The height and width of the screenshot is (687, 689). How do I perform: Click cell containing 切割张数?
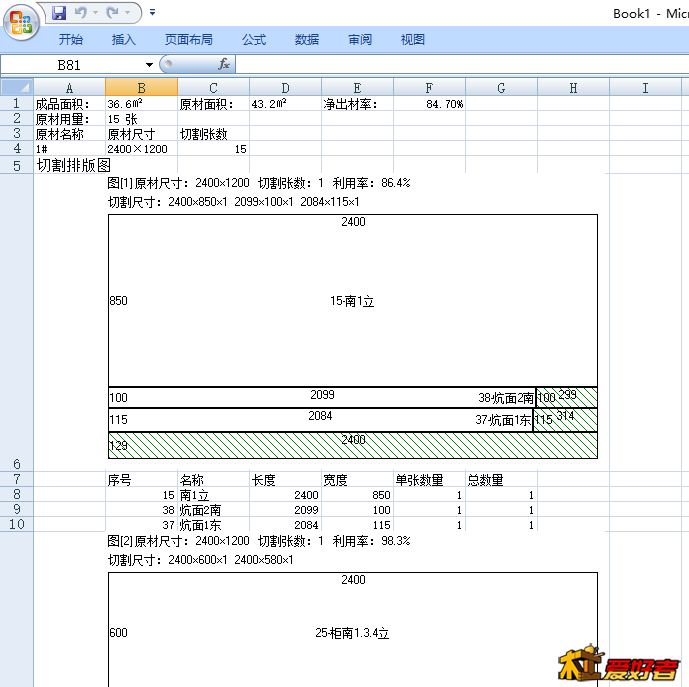point(213,134)
